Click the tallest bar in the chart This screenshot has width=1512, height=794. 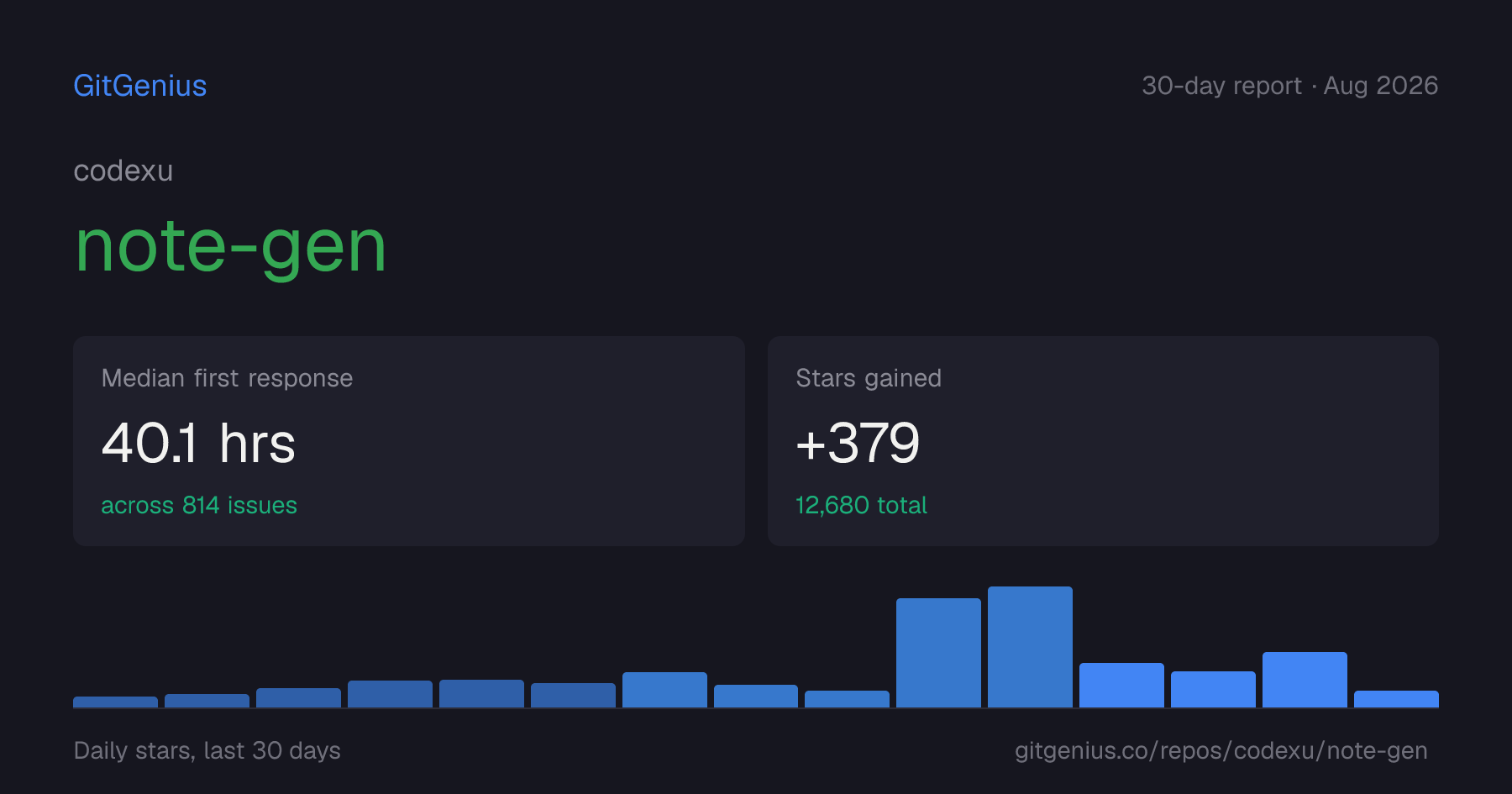pos(1030,647)
